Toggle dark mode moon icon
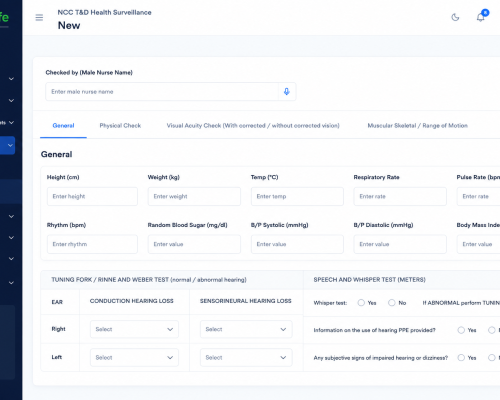Image resolution: width=500 pixels, height=400 pixels. (455, 17)
